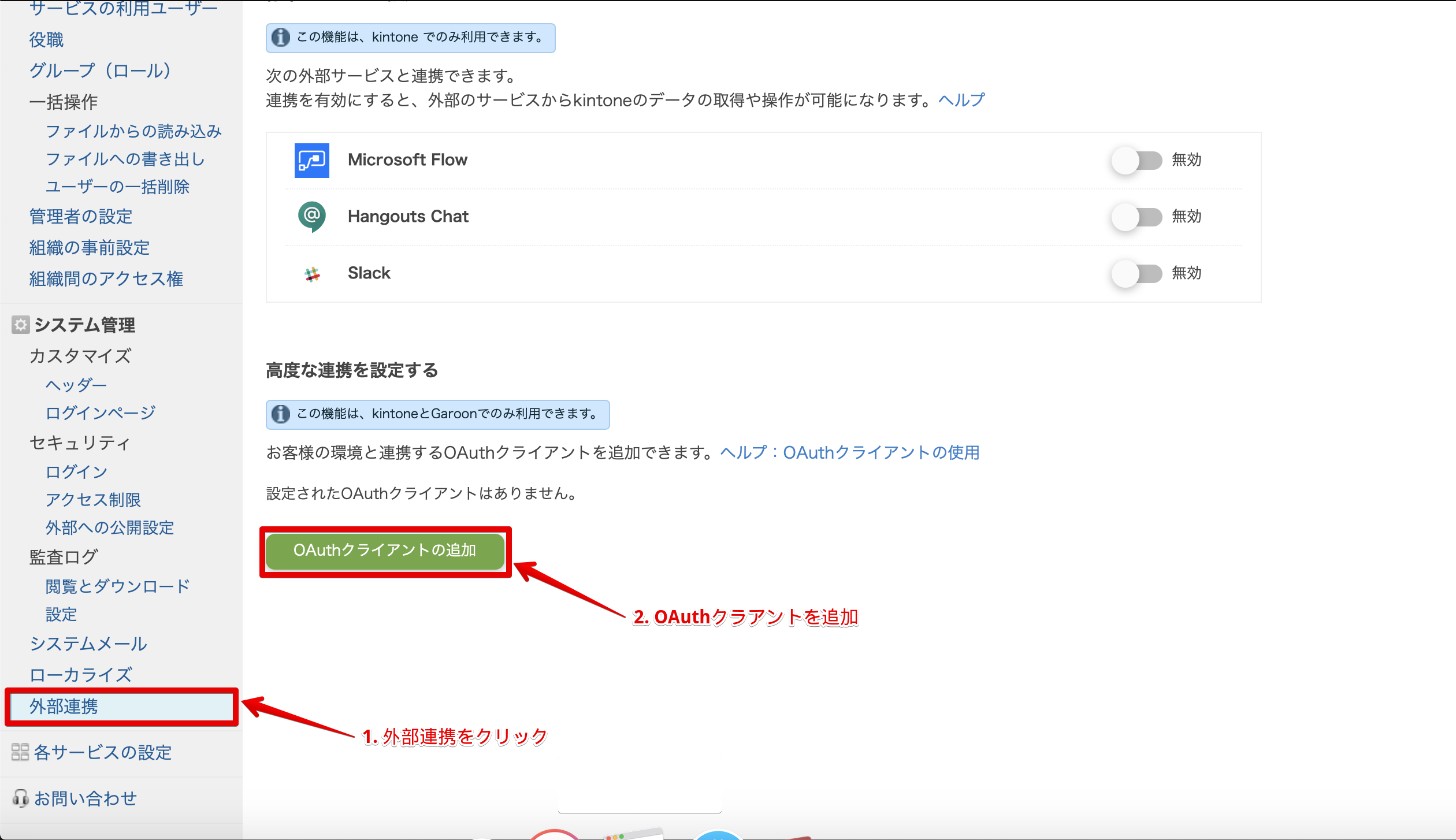Viewport: 1456px width, 840px height.
Task: Open ファイルへの書き出し
Action: tap(125, 159)
